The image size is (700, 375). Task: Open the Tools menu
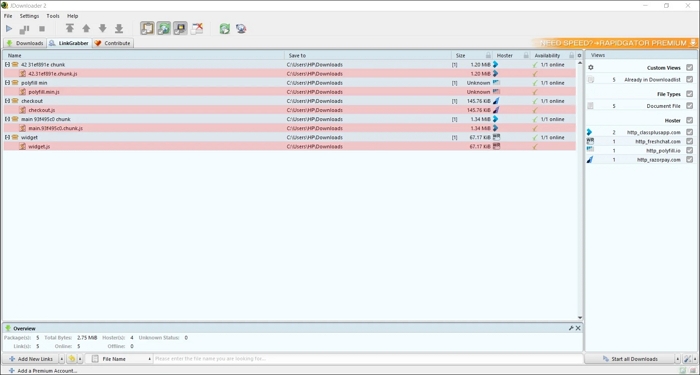click(x=53, y=16)
